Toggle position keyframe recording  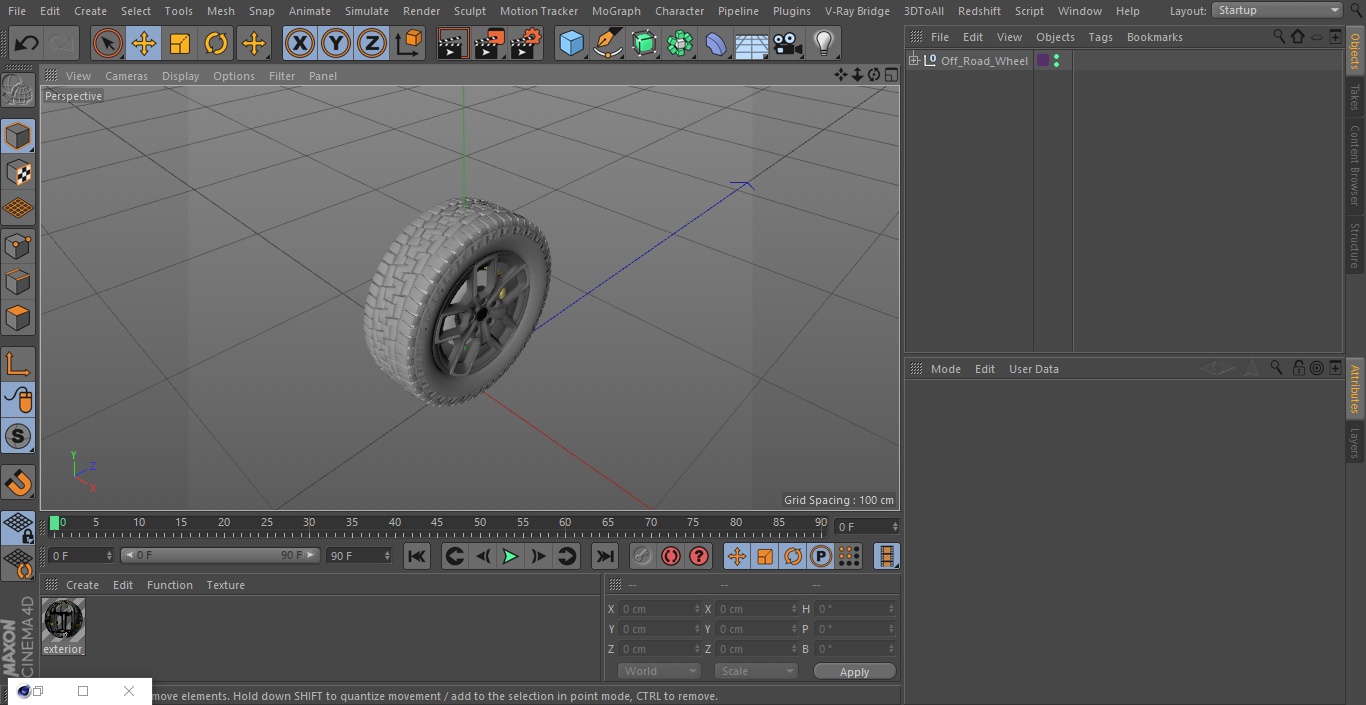737,556
